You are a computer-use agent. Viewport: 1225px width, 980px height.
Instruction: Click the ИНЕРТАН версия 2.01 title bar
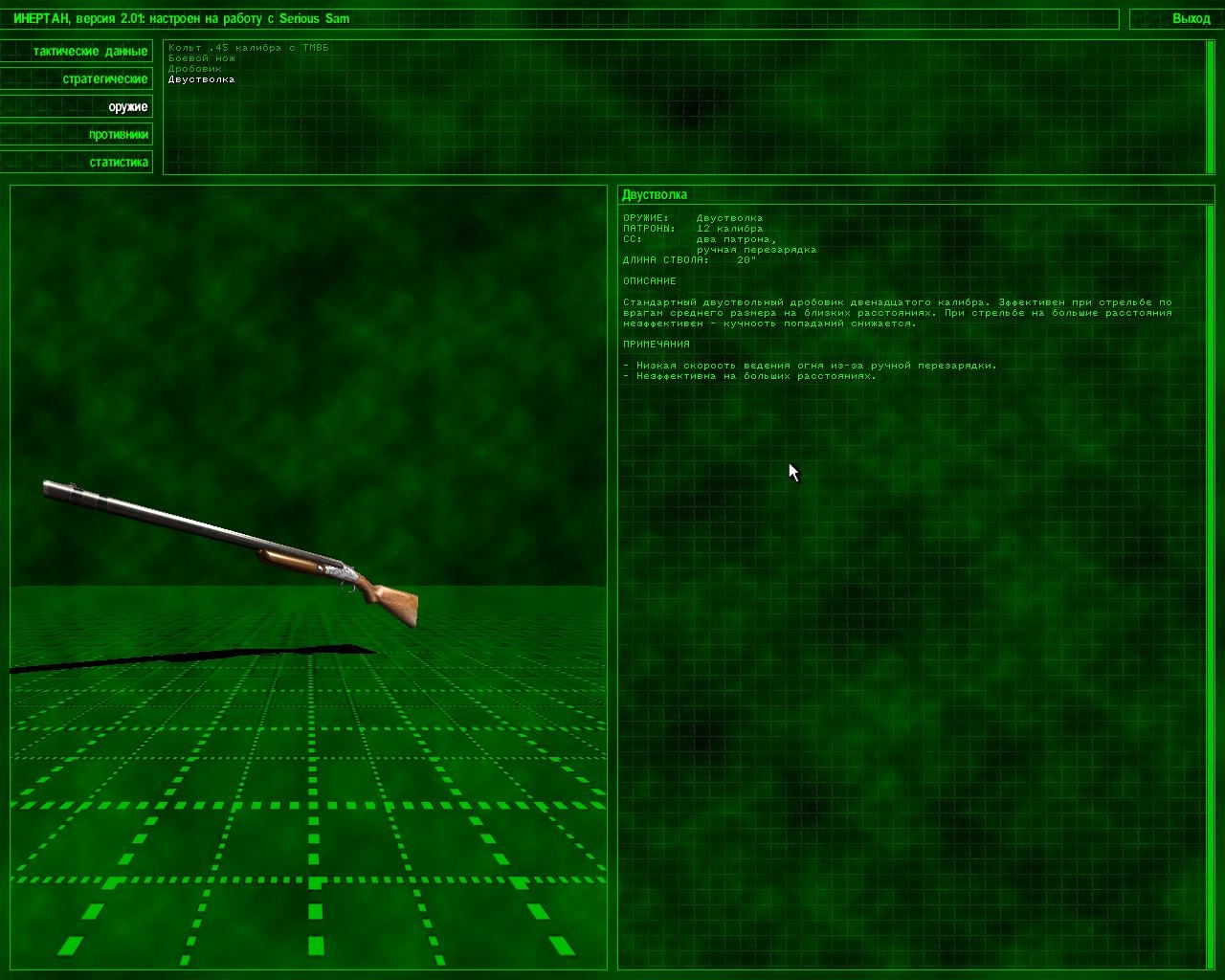pos(559,18)
